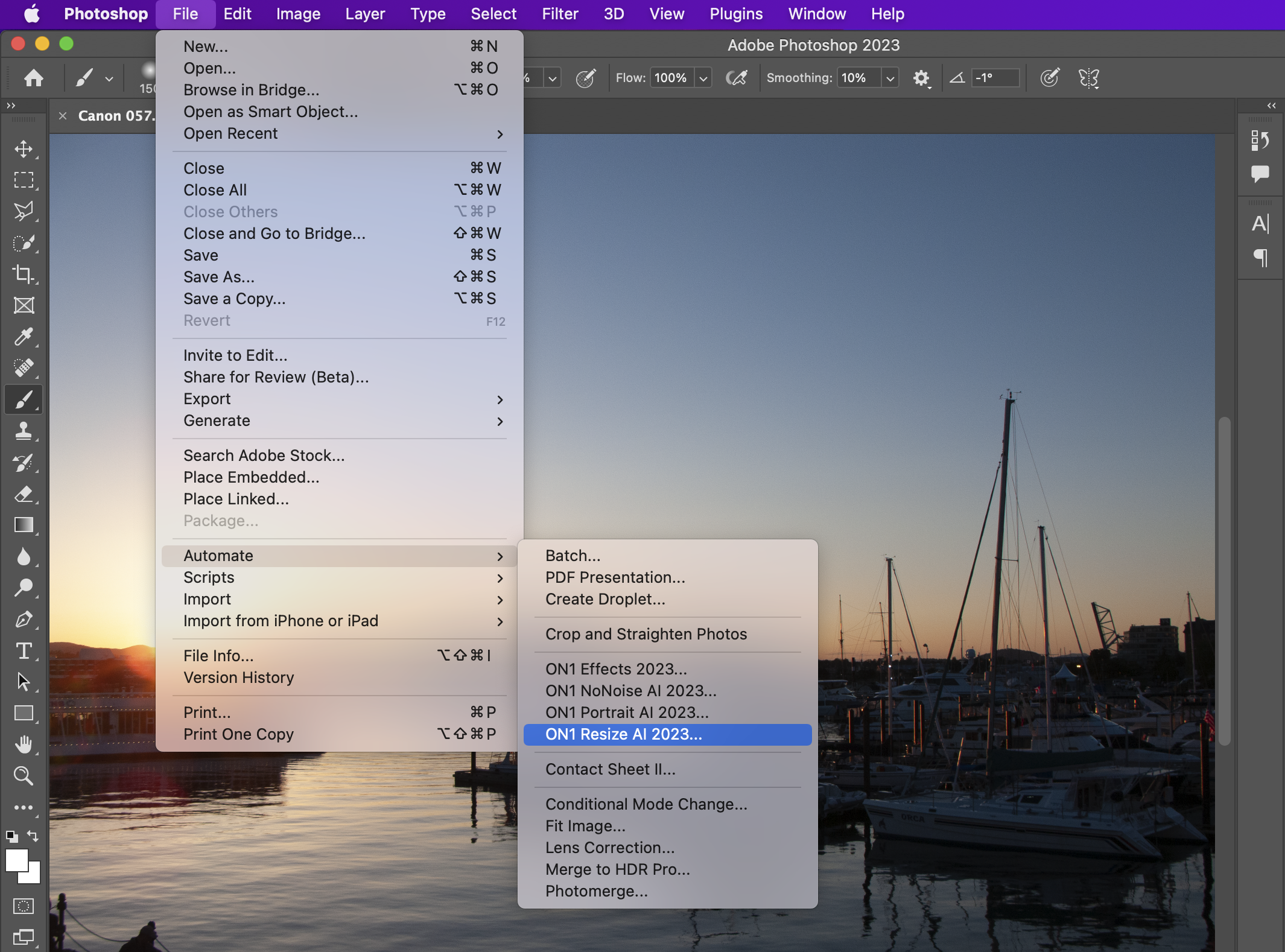Screen dimensions: 1285x952
Task: Change the screen mode
Action: pos(24,937)
